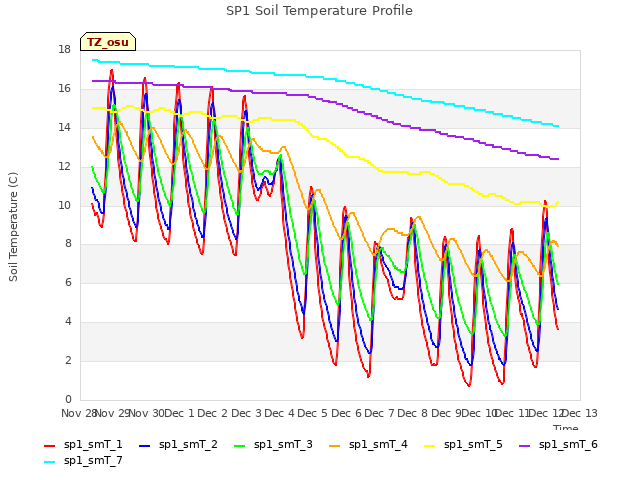Click the cyan sp1_smT_7 legend swatch
The width and height of the screenshot is (640, 480).
click(49, 462)
